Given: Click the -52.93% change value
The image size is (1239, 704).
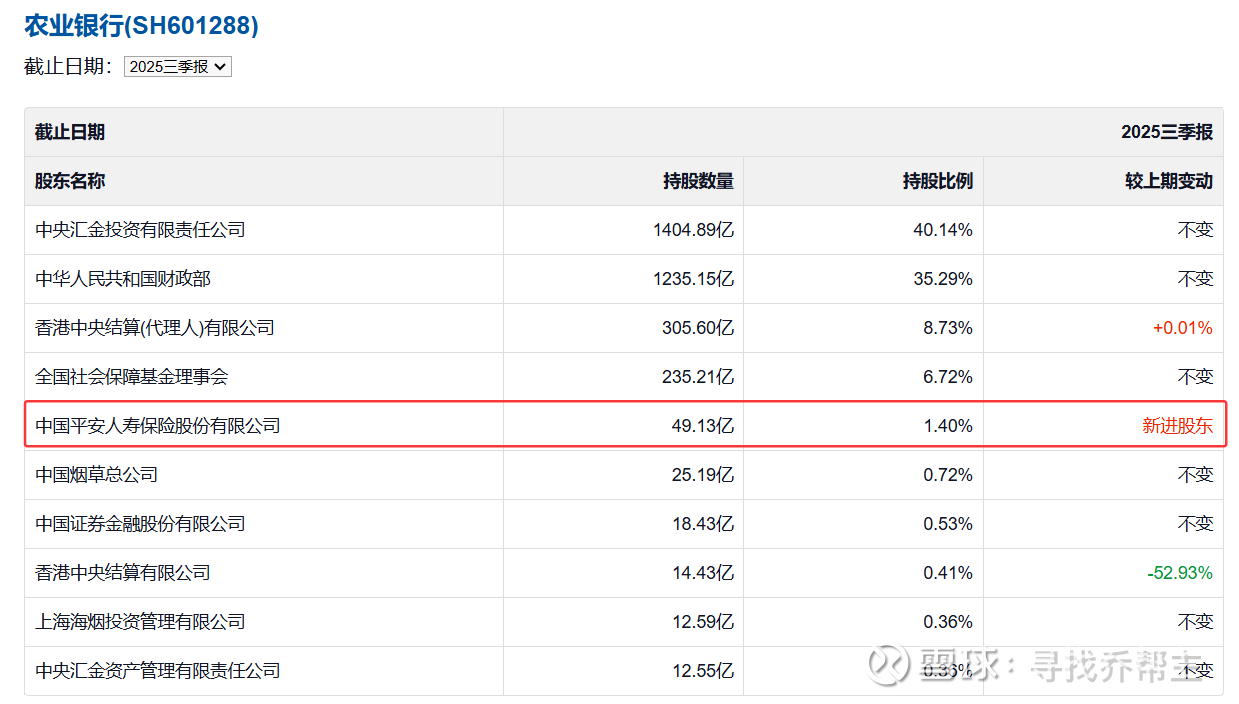Looking at the screenshot, I should [1179, 573].
